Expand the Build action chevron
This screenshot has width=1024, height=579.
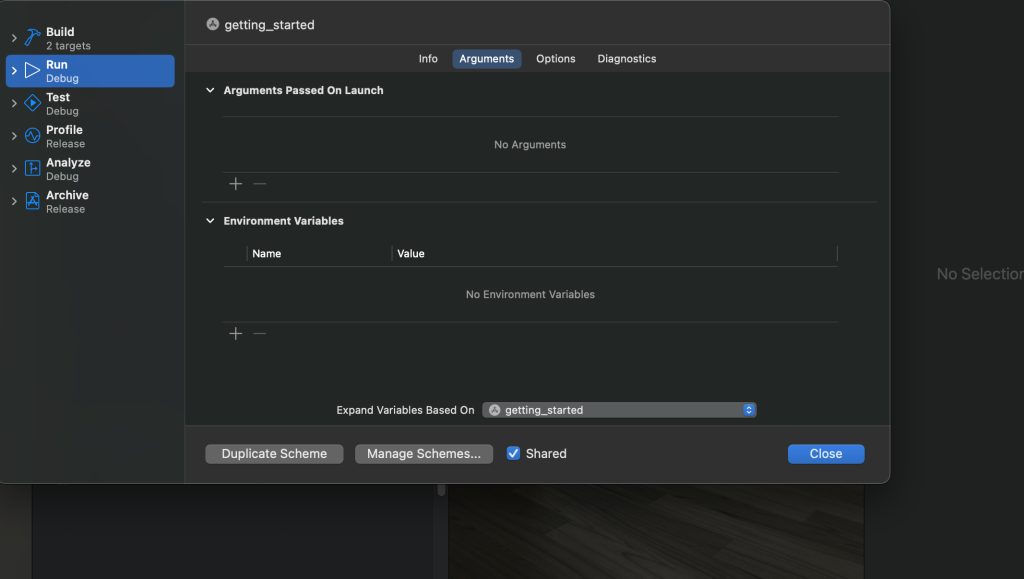click(14, 38)
